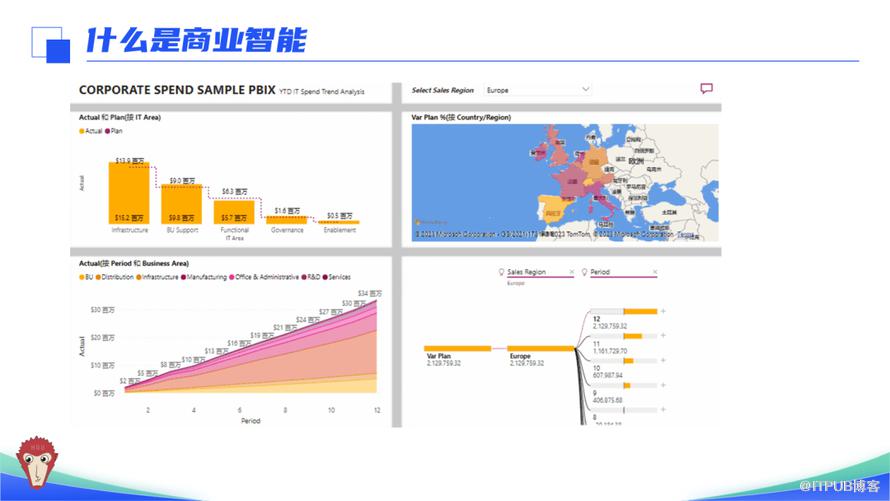Click the Select Sales Region dropdown chevron
890x501 pixels.
pyautogui.click(x=586, y=89)
